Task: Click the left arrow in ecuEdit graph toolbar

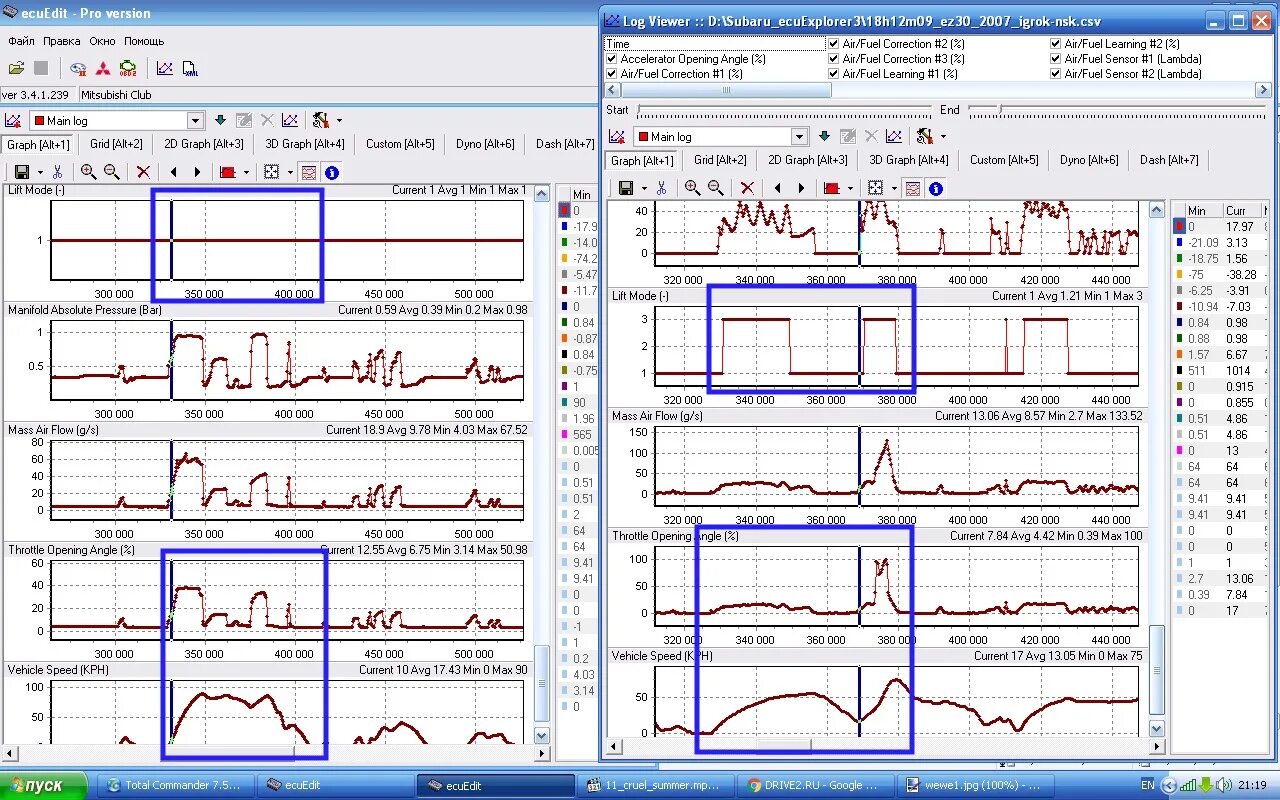Action: [173, 172]
